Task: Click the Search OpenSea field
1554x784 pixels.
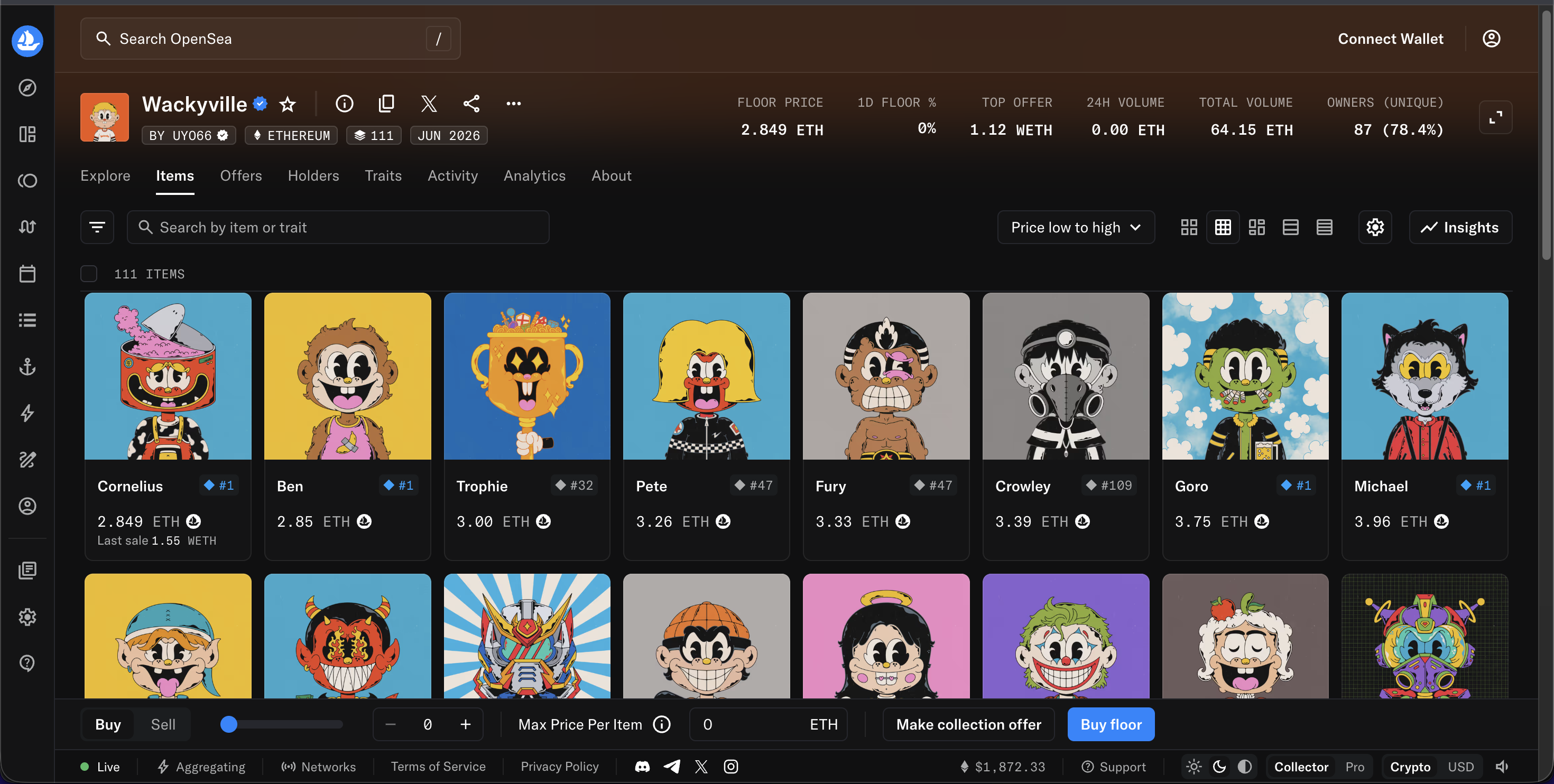Action: tap(270, 39)
